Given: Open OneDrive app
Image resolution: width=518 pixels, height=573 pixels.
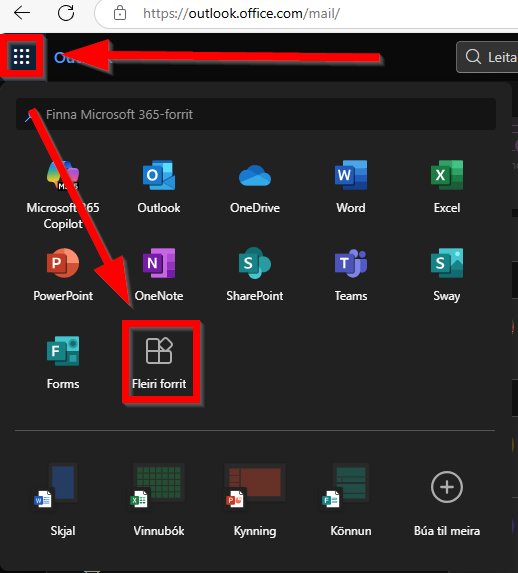Looking at the screenshot, I should coord(255,187).
